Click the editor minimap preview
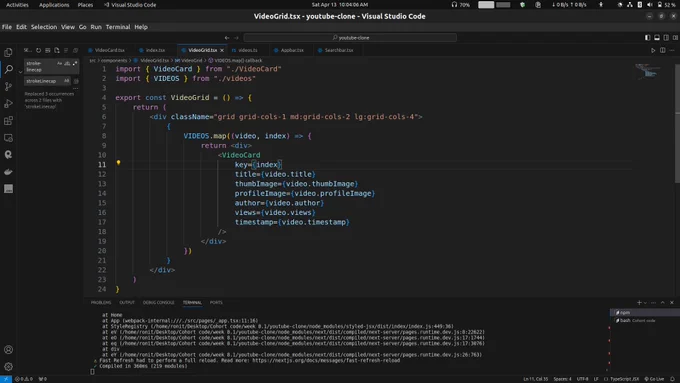 coord(648,72)
